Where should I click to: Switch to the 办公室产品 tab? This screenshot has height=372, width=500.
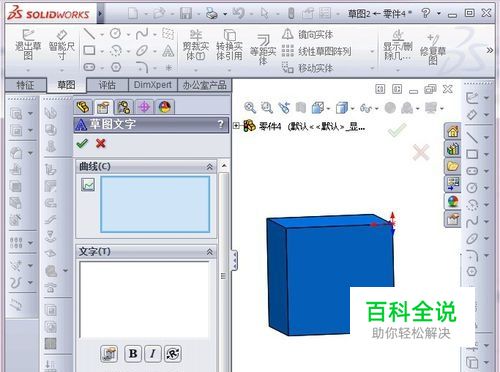pyautogui.click(x=204, y=85)
